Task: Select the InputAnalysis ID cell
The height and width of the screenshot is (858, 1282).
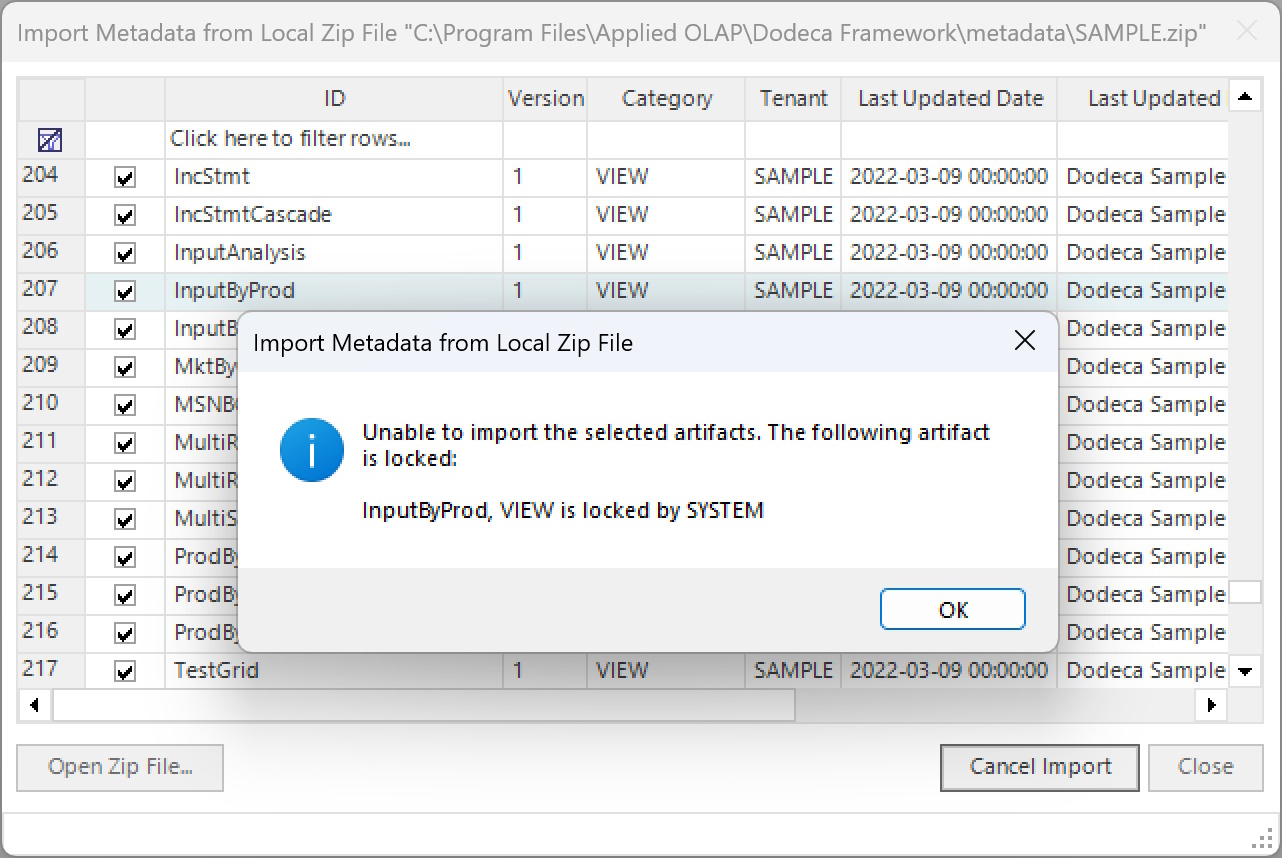Action: (334, 253)
